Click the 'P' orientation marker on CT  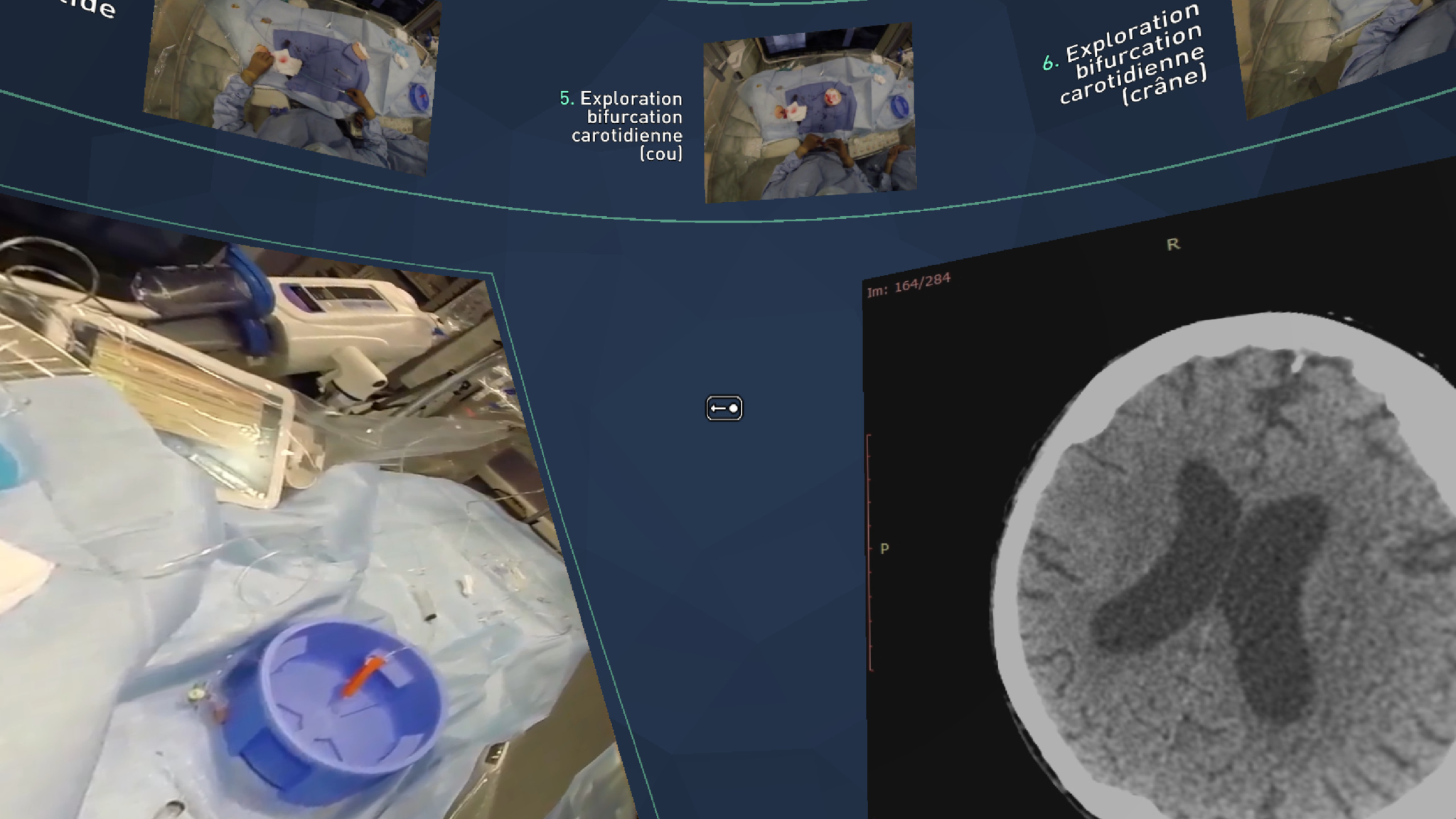tap(884, 549)
